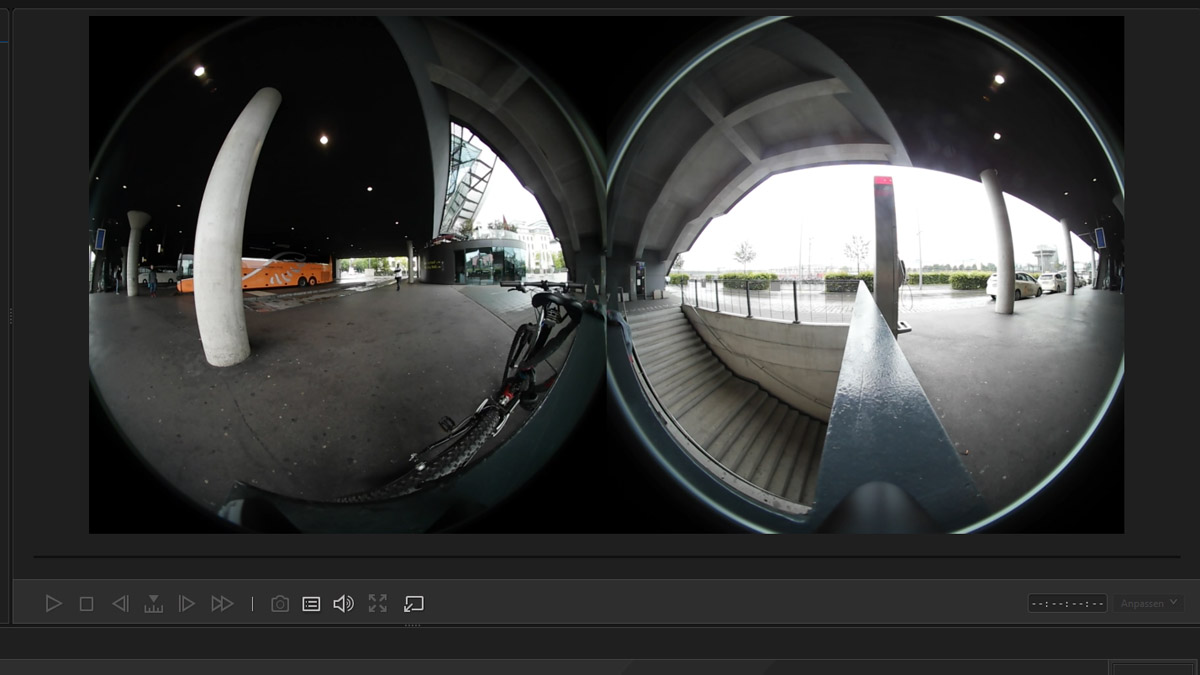
Task: Stop the preview playback
Action: (x=87, y=604)
